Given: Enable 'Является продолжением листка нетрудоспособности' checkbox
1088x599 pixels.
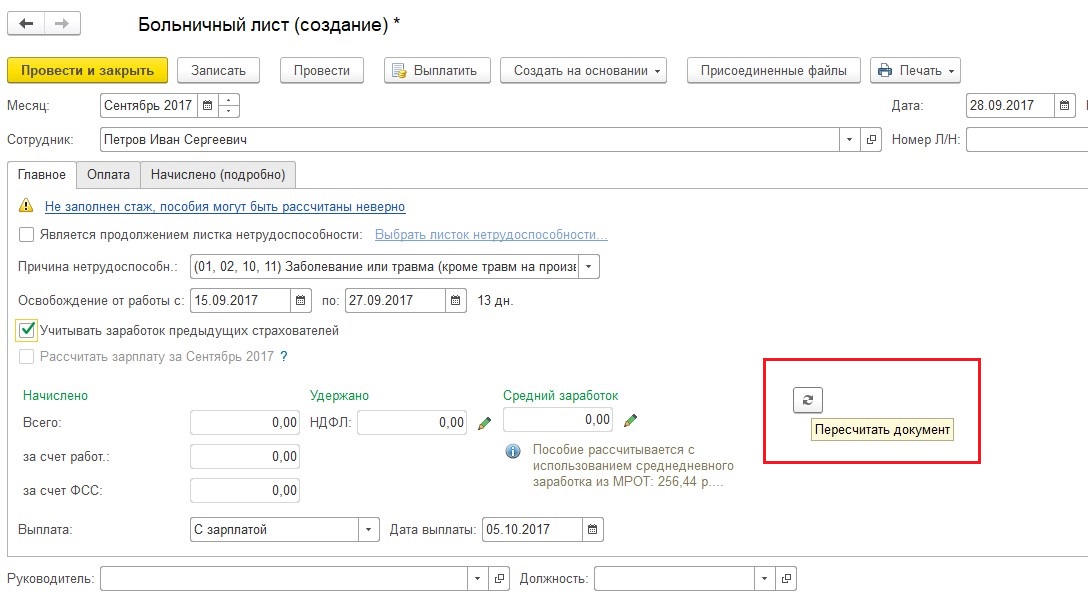Looking at the screenshot, I should tap(27, 235).
